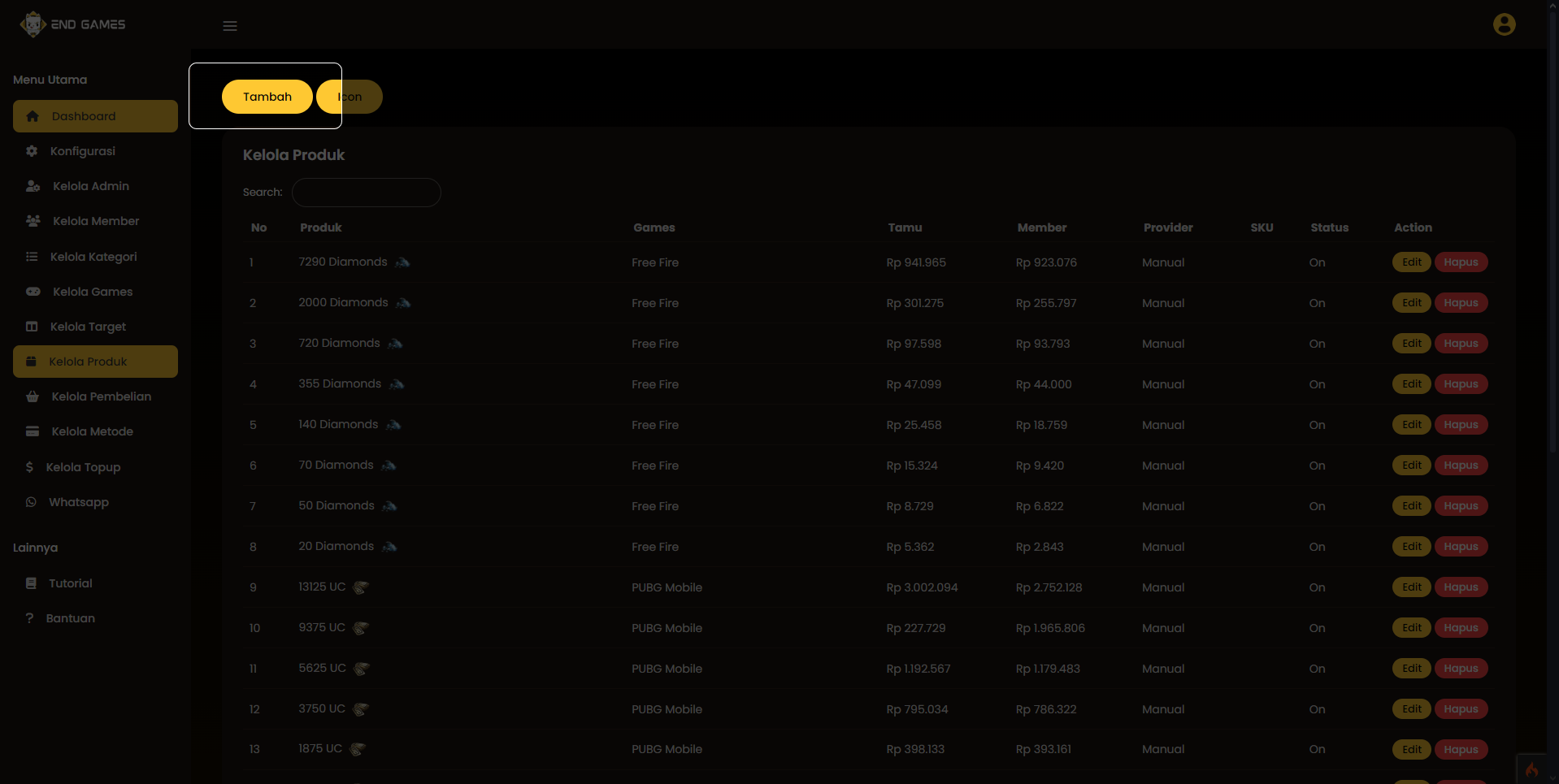Edit the 7290 Diamonds product
The image size is (1559, 784).
1412,262
